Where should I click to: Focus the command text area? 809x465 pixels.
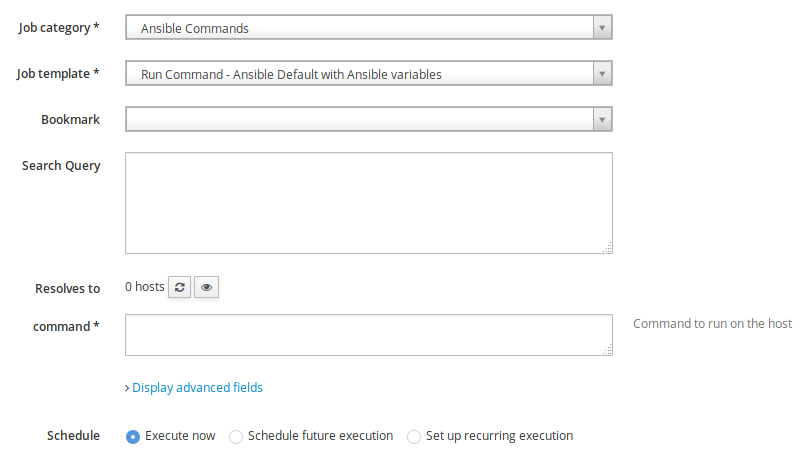[369, 335]
